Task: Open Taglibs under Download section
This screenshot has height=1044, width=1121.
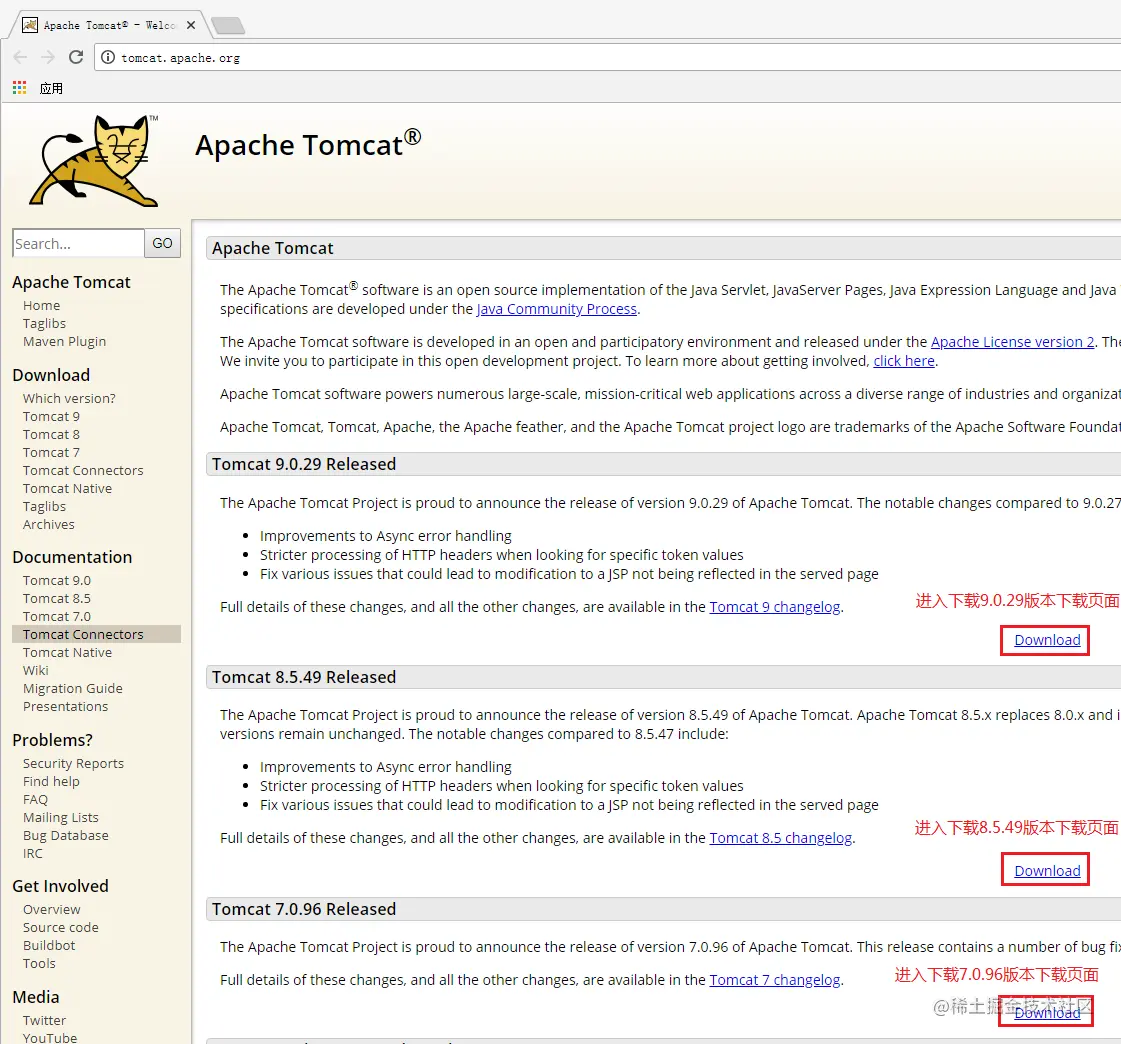Action: point(44,506)
